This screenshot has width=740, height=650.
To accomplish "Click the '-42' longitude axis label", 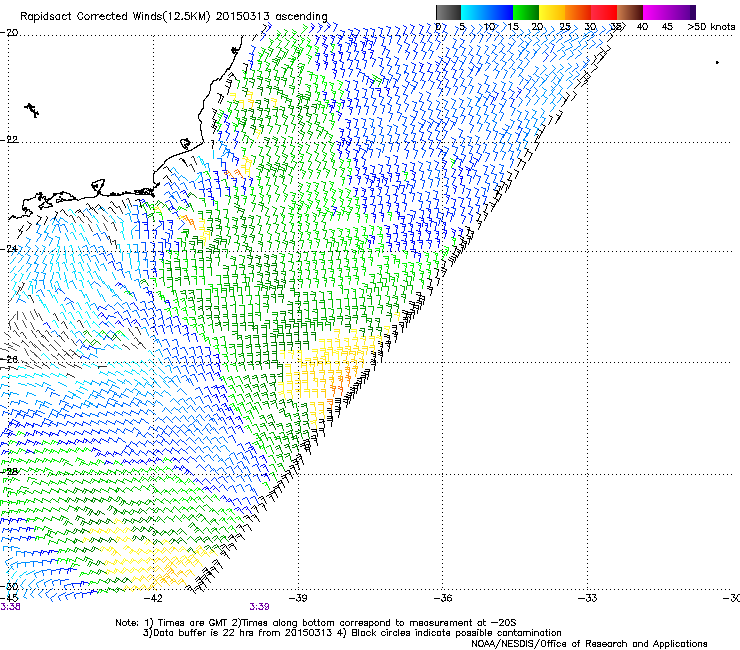I will (153, 598).
